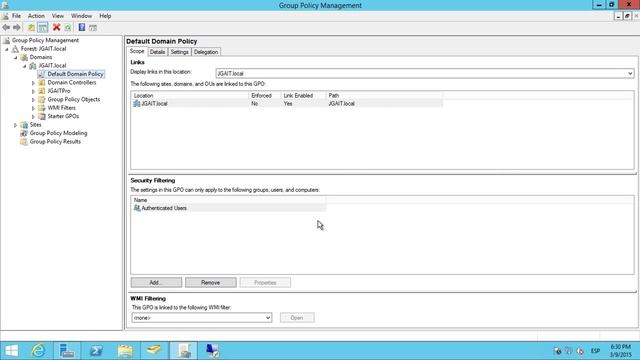Select Starter GPOs in tree
This screenshot has height=360, width=640.
tap(63, 116)
